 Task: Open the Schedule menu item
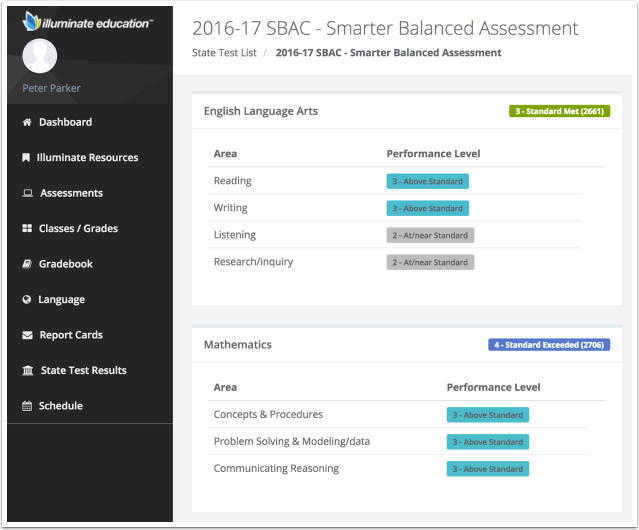[x=61, y=406]
